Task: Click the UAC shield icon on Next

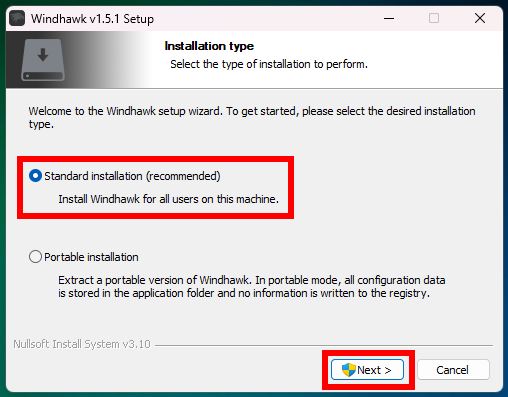Action: (349, 370)
